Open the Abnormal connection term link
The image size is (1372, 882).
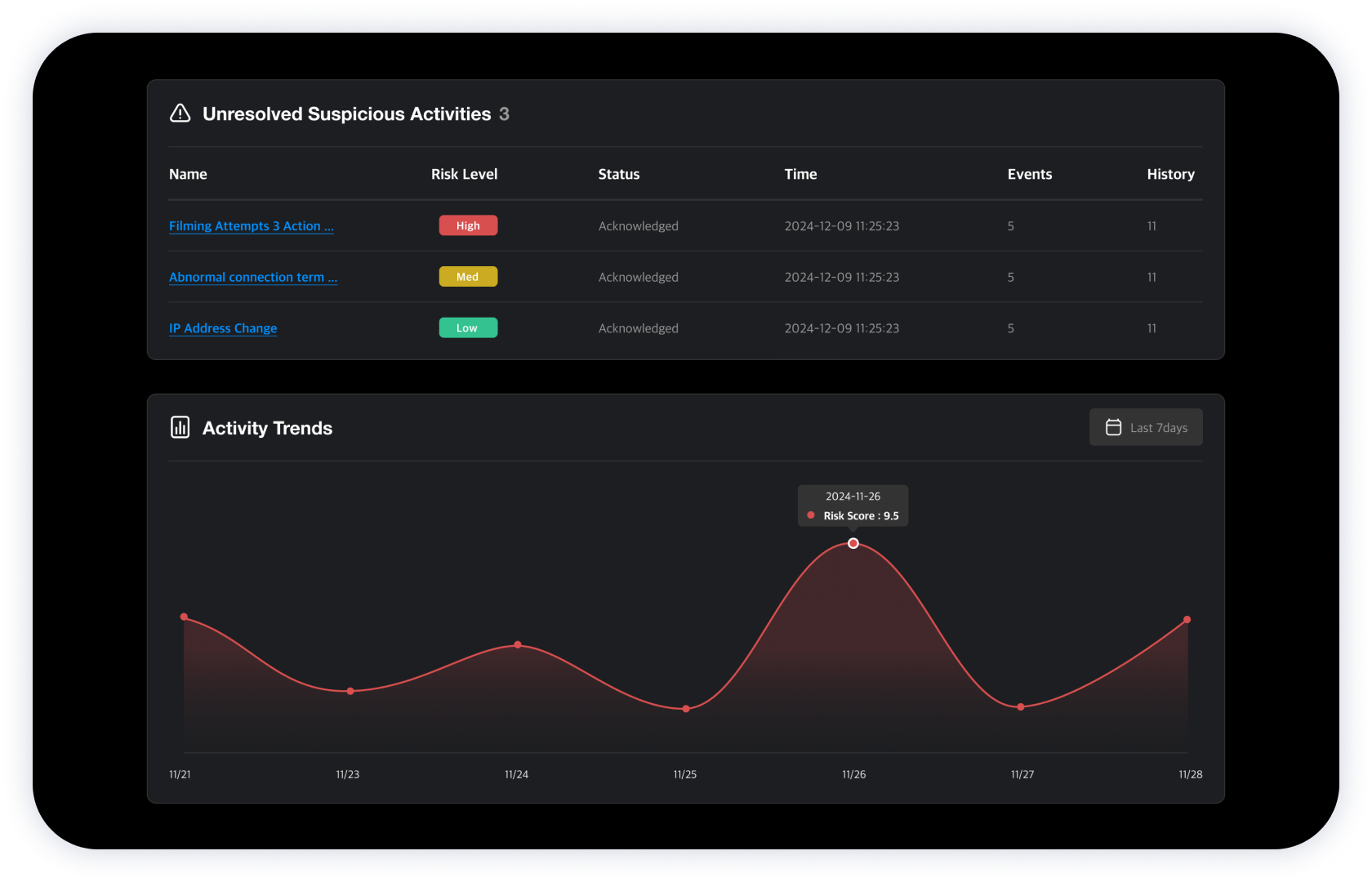(252, 278)
